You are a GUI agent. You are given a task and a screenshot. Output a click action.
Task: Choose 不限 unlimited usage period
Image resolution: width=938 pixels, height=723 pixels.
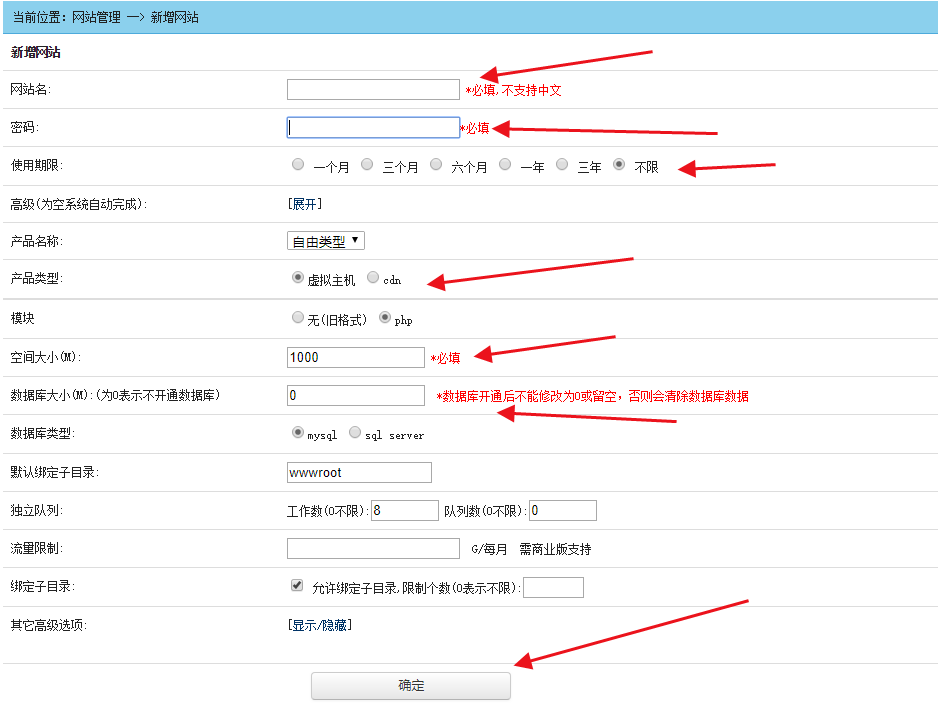pos(620,165)
